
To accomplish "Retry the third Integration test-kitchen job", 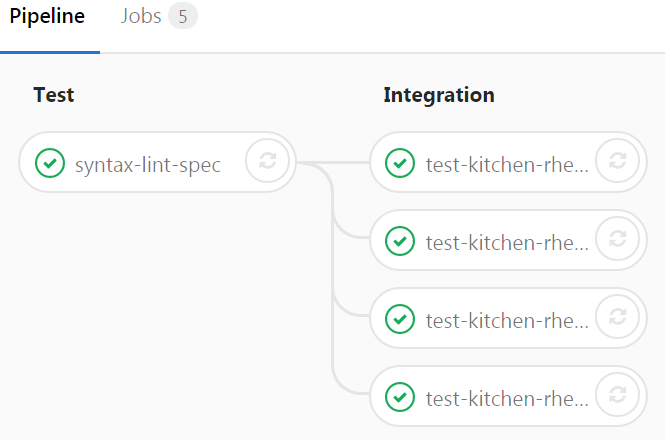I will (617, 317).
